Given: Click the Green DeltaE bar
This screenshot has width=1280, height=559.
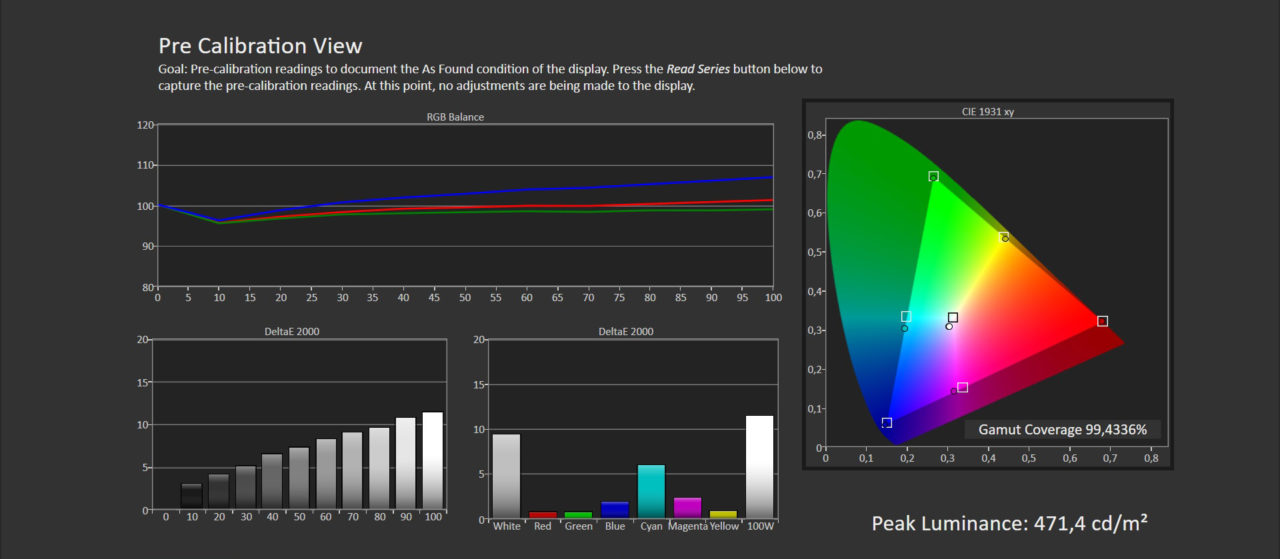Looking at the screenshot, I should click(579, 515).
